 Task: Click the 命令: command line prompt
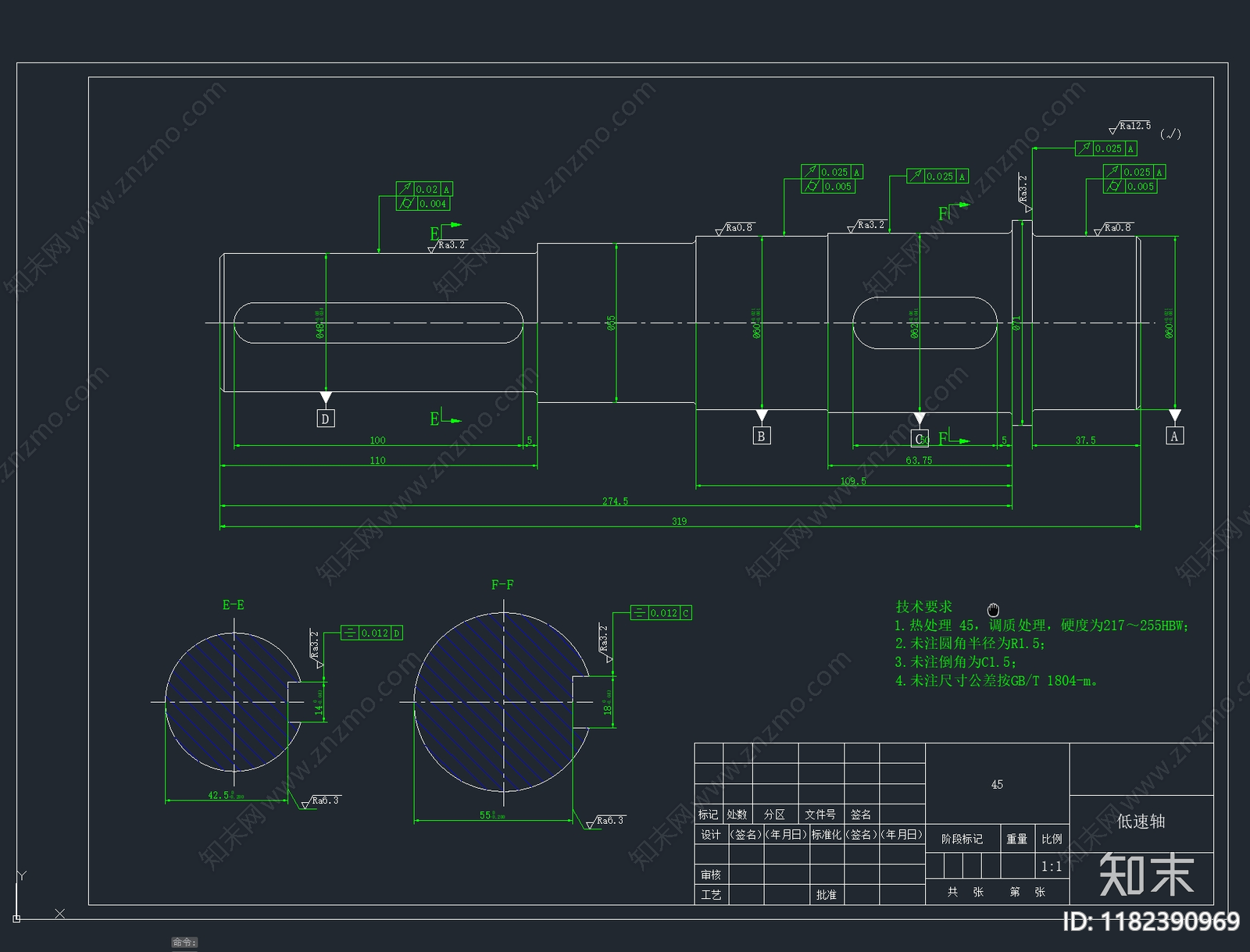tap(184, 942)
